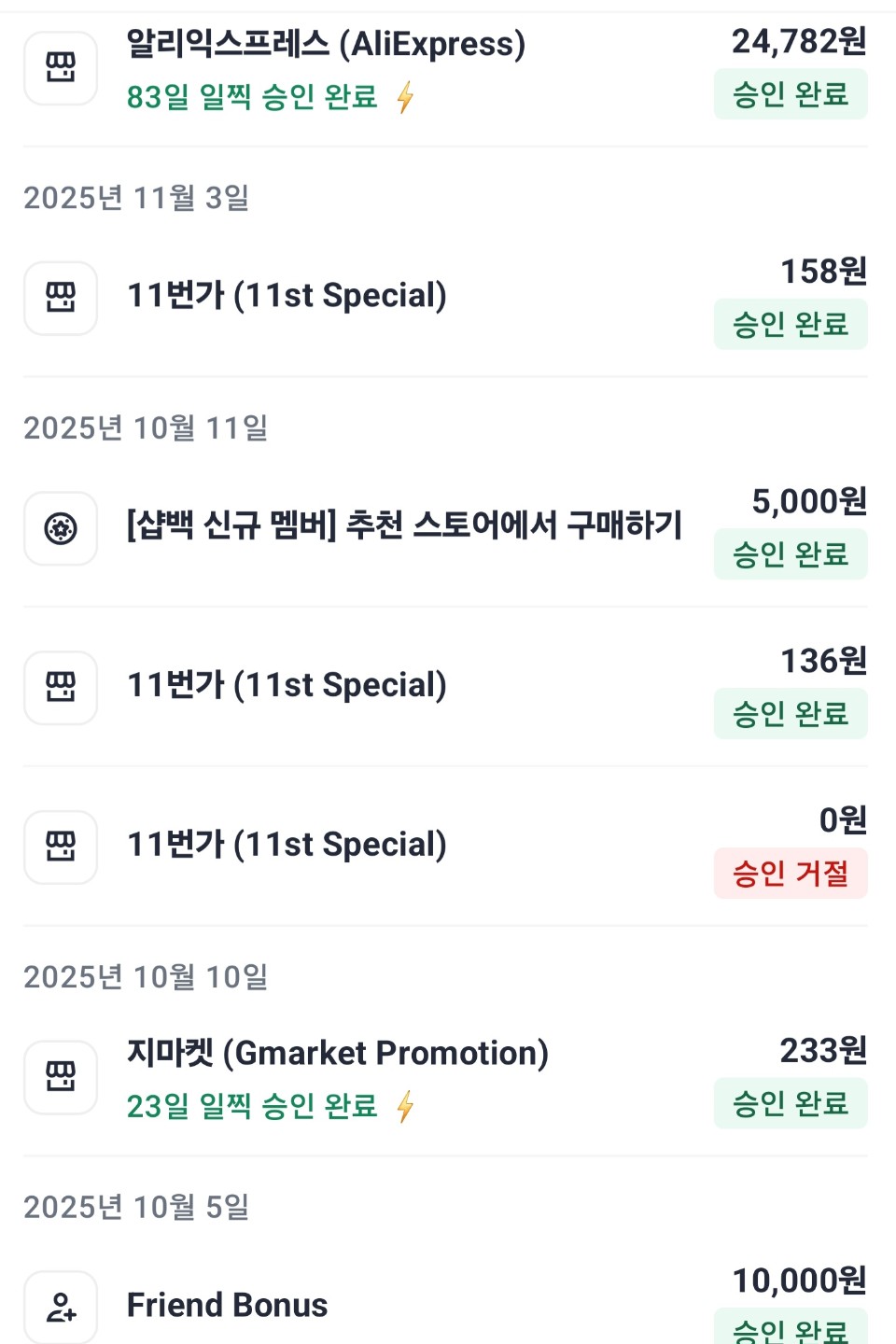Tap the 10,000원 Friend Bonus amount

coord(799,1281)
